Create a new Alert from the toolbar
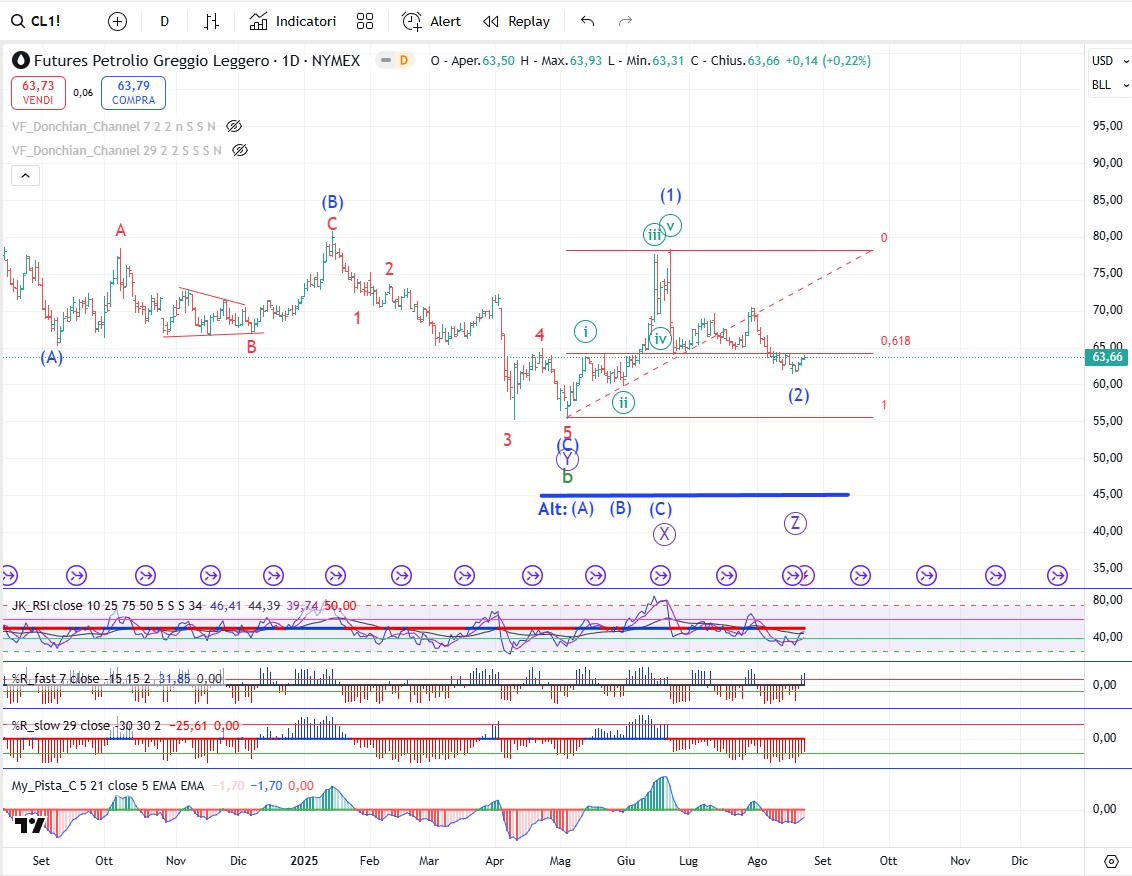The width and height of the screenshot is (1132, 876). [x=431, y=21]
